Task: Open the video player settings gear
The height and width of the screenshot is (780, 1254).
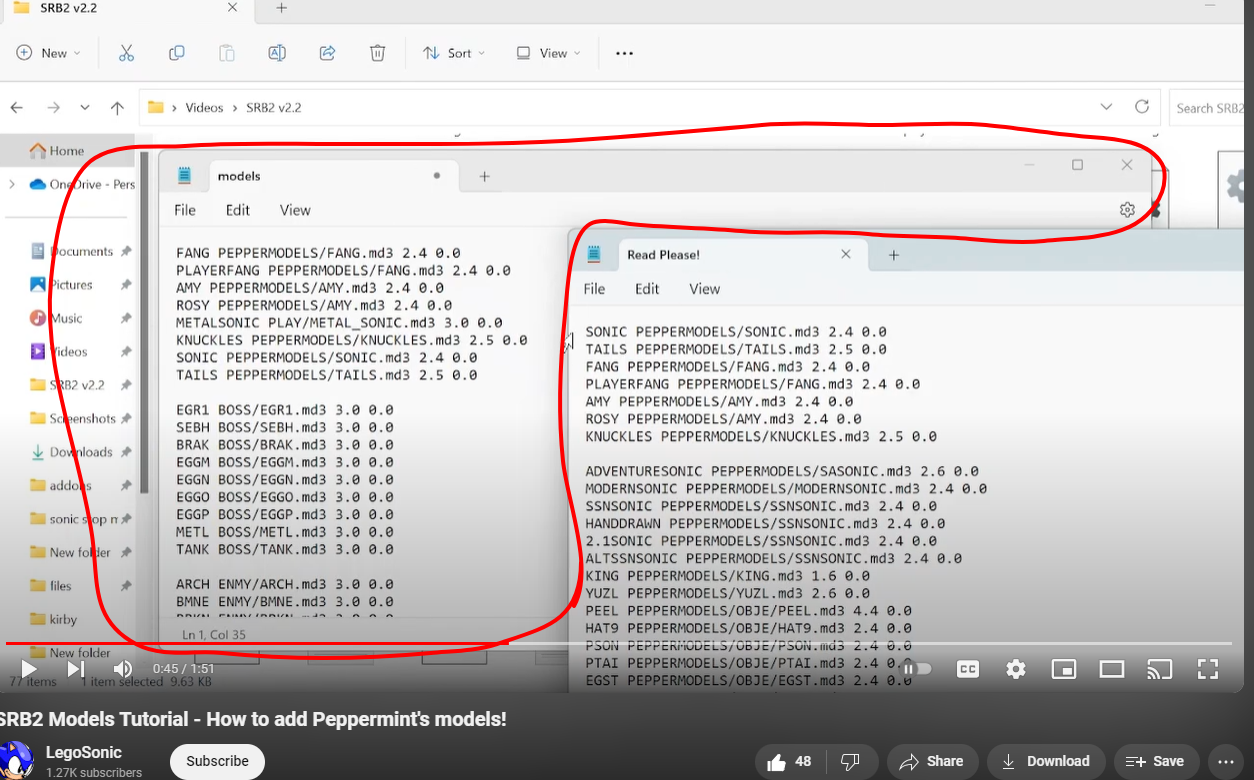Action: tap(1016, 669)
